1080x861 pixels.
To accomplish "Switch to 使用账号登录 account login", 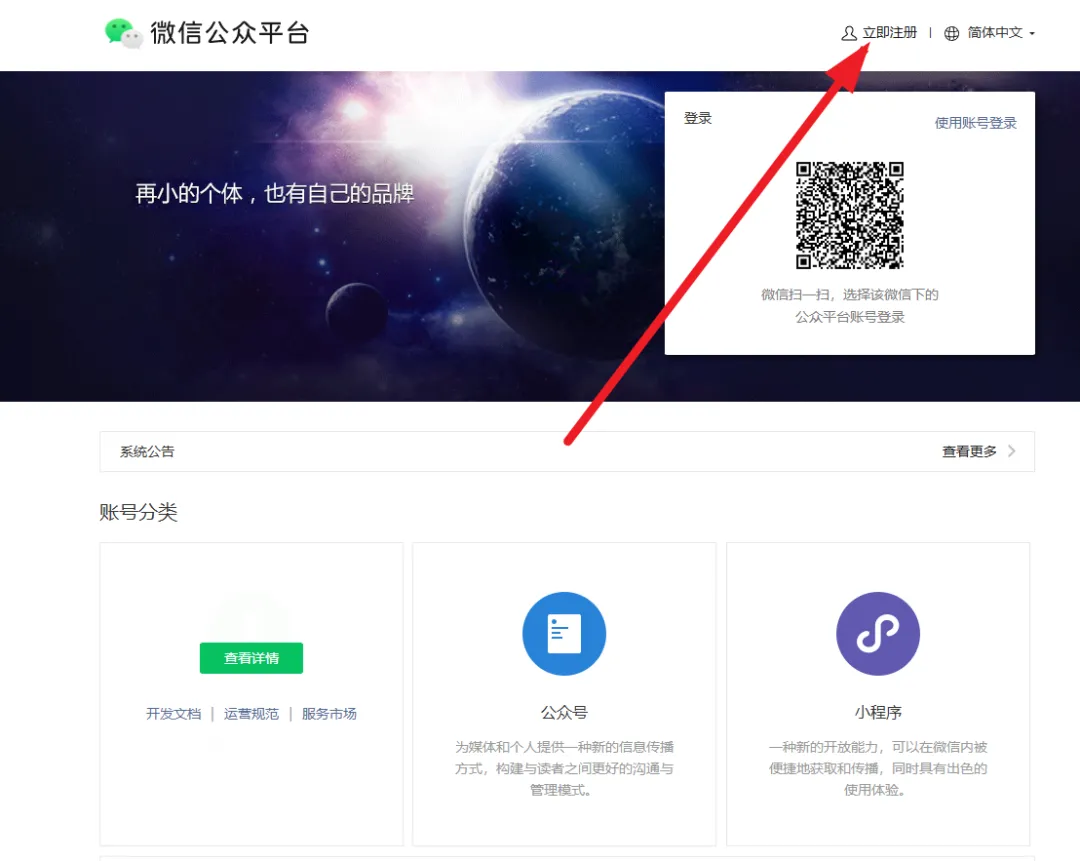I will click(975, 123).
